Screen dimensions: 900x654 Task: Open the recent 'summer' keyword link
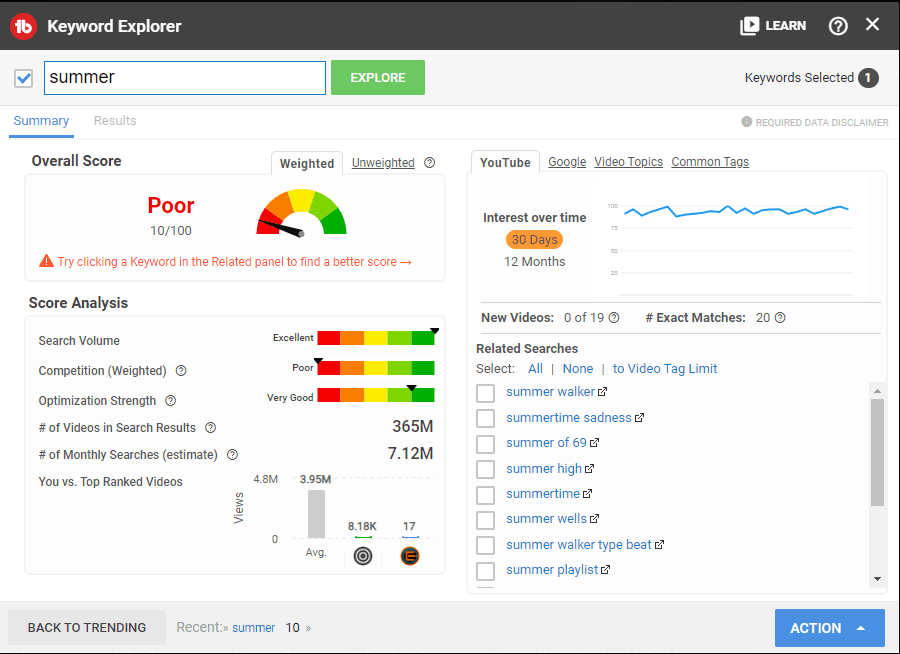pyautogui.click(x=253, y=628)
